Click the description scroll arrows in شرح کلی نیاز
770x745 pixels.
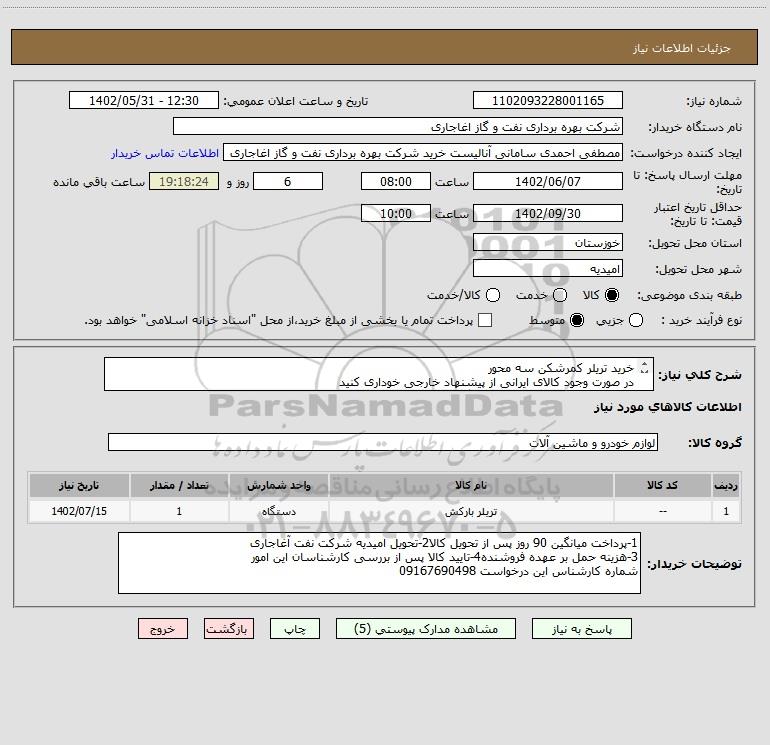pos(645,367)
